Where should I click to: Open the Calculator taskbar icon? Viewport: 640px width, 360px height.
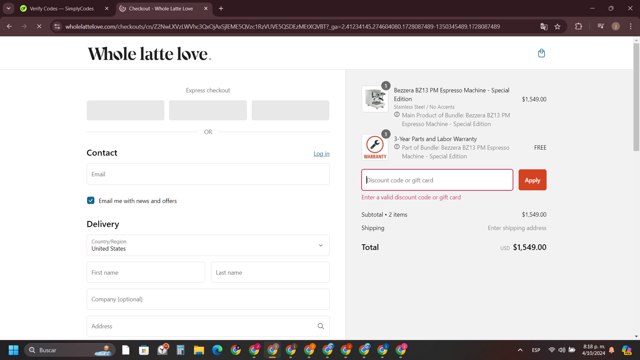(180, 350)
